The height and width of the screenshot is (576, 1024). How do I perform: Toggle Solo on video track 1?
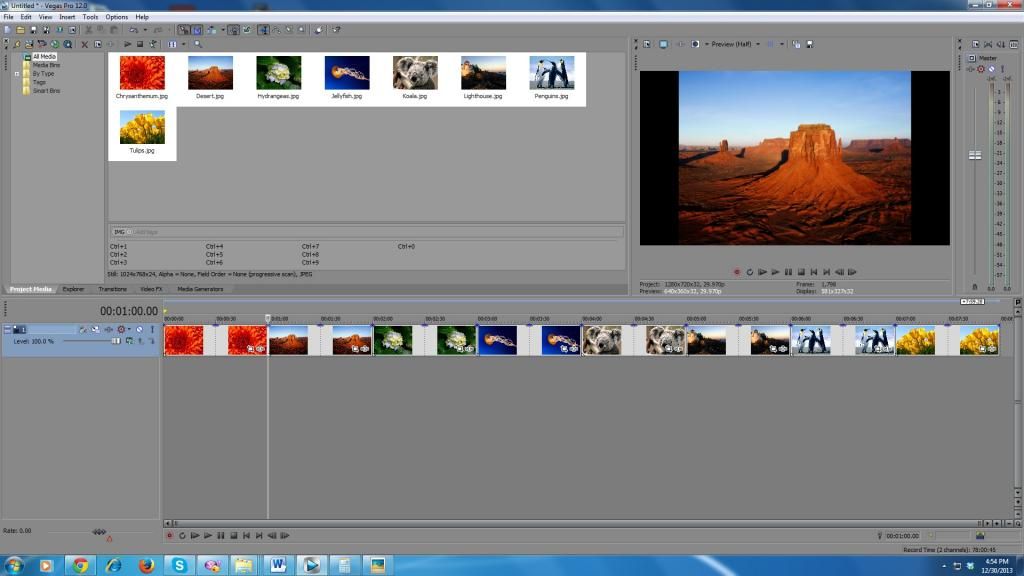pyautogui.click(x=152, y=330)
